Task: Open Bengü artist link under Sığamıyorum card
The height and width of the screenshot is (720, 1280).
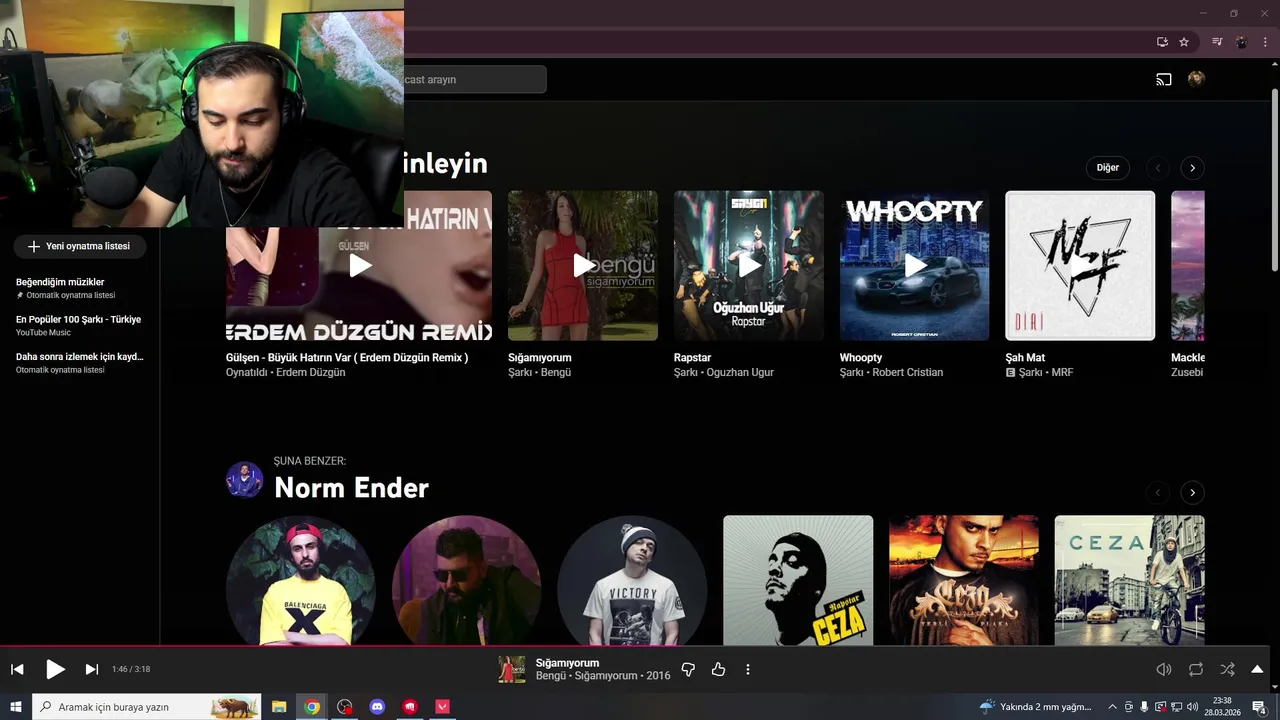Action: click(556, 372)
